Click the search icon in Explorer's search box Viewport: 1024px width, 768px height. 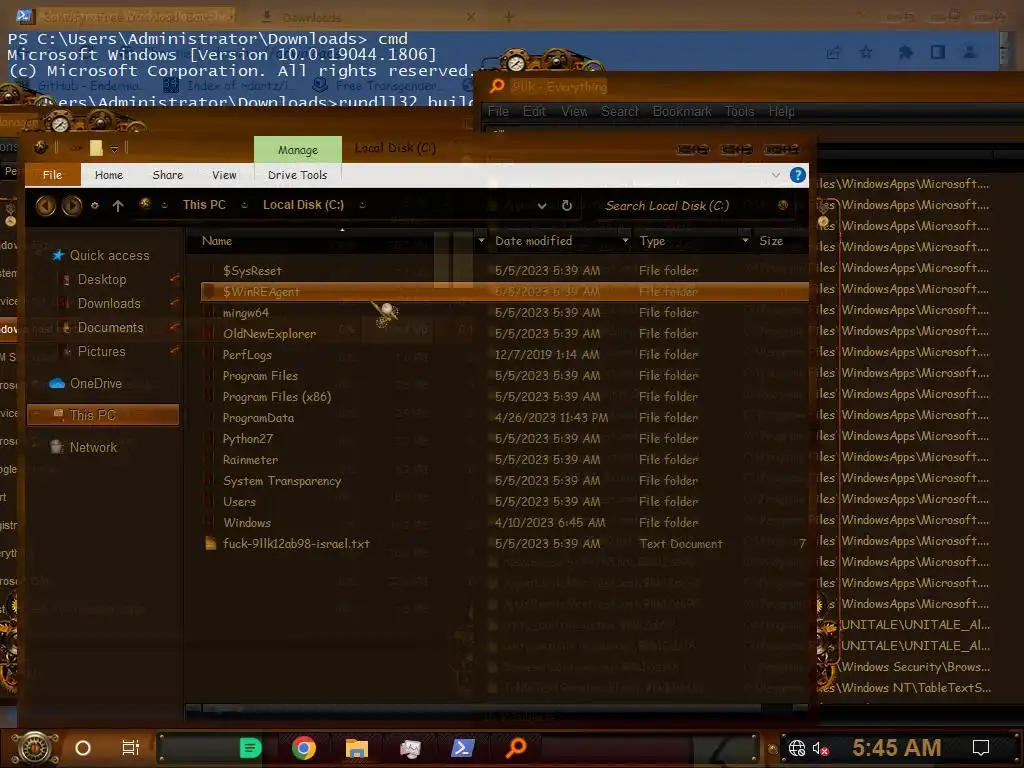782,205
